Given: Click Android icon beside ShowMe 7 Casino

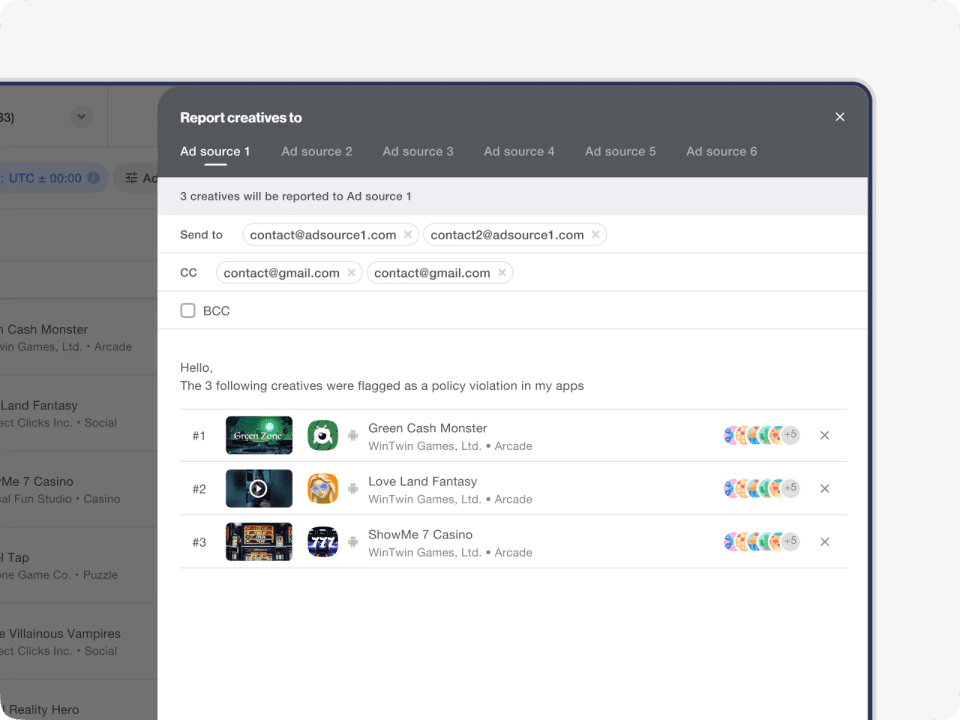Looking at the screenshot, I should click(x=353, y=542).
